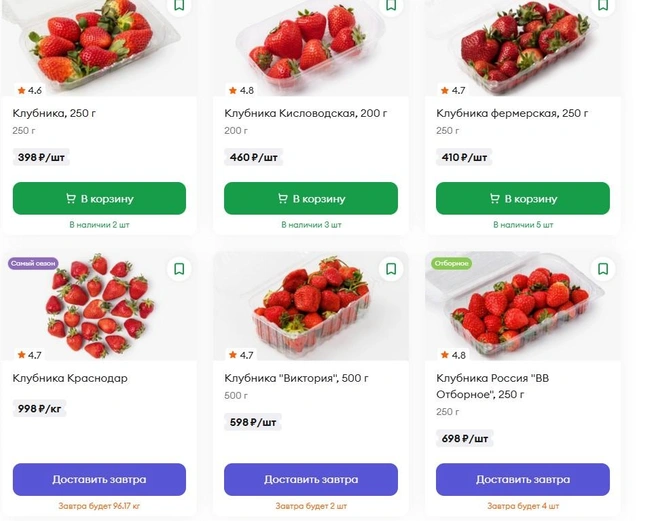The height and width of the screenshot is (521, 656).
Task: Click the 4.8 star rating on Клубника Кисловодская
Action: point(241,90)
